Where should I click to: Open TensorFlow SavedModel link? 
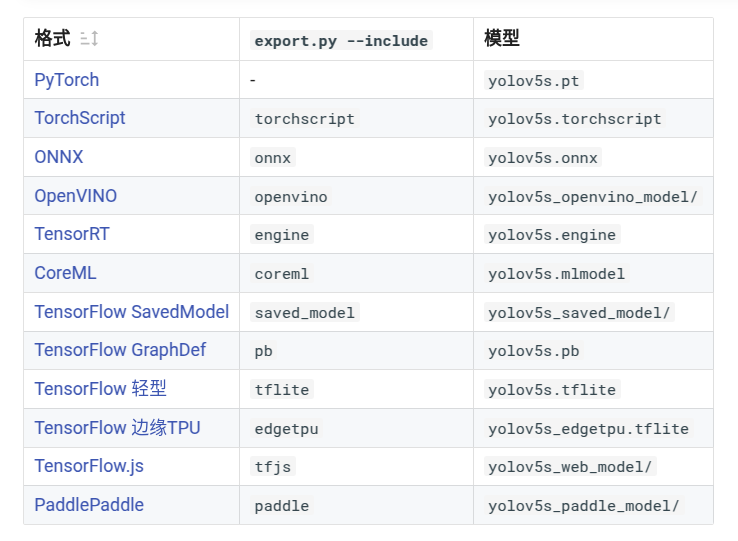pyautogui.click(x=132, y=312)
